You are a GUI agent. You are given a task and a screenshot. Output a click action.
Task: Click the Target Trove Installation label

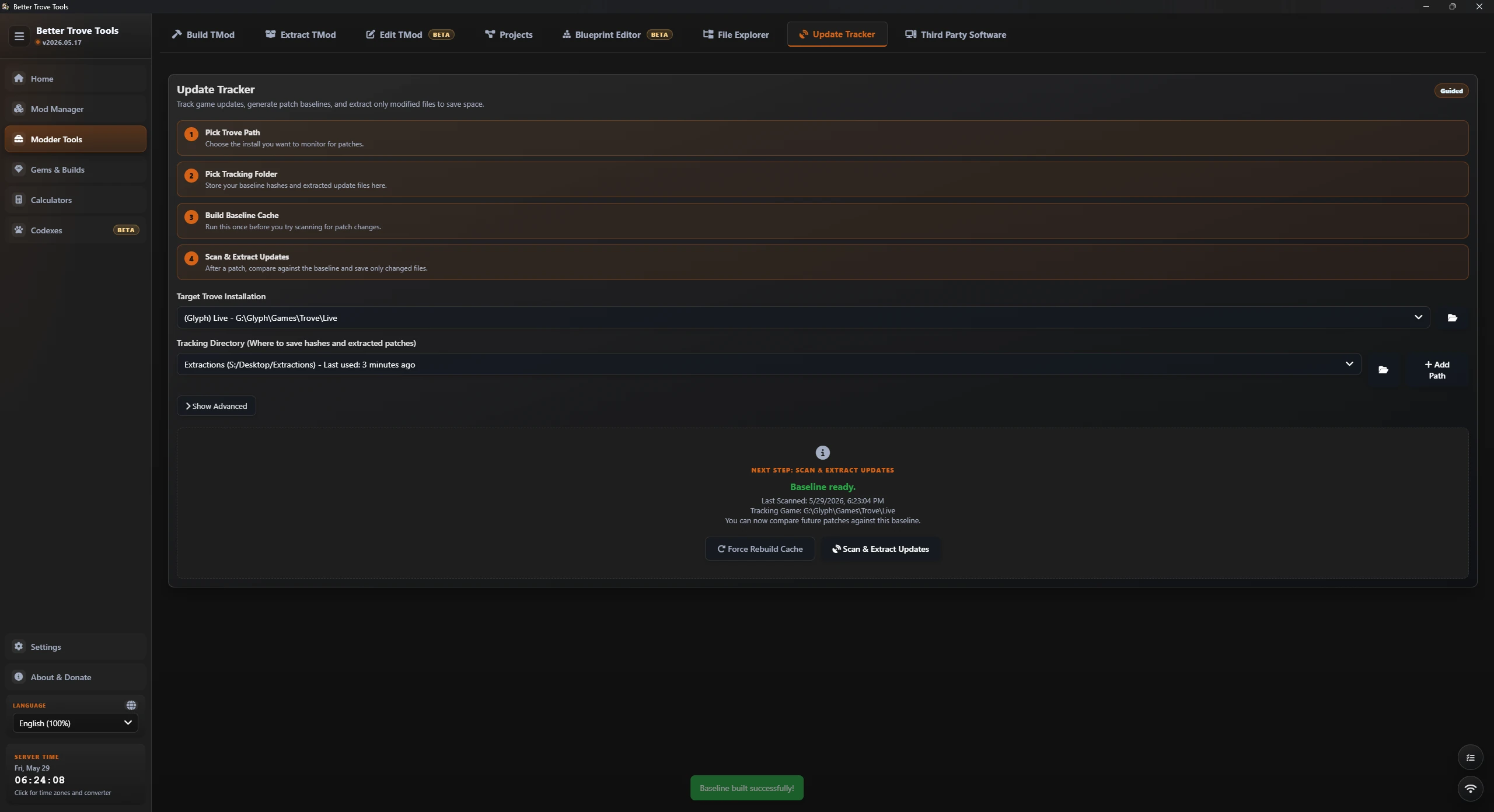221,297
